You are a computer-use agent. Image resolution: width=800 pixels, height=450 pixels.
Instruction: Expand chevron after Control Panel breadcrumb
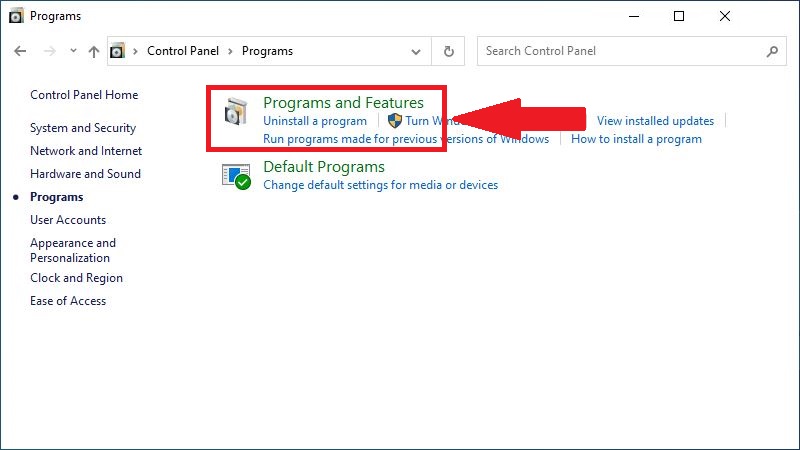click(x=231, y=51)
